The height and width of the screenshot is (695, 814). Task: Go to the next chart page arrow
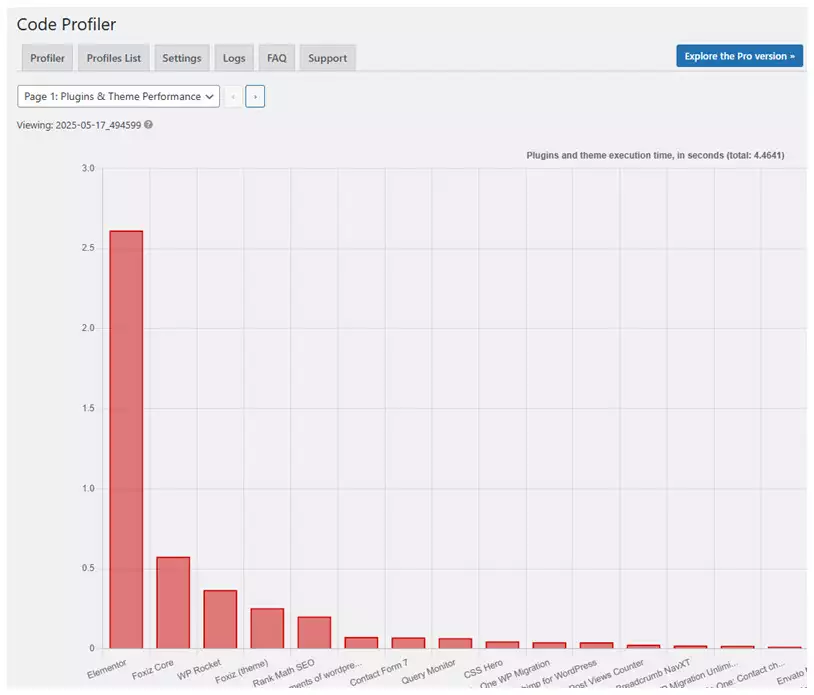click(x=255, y=97)
